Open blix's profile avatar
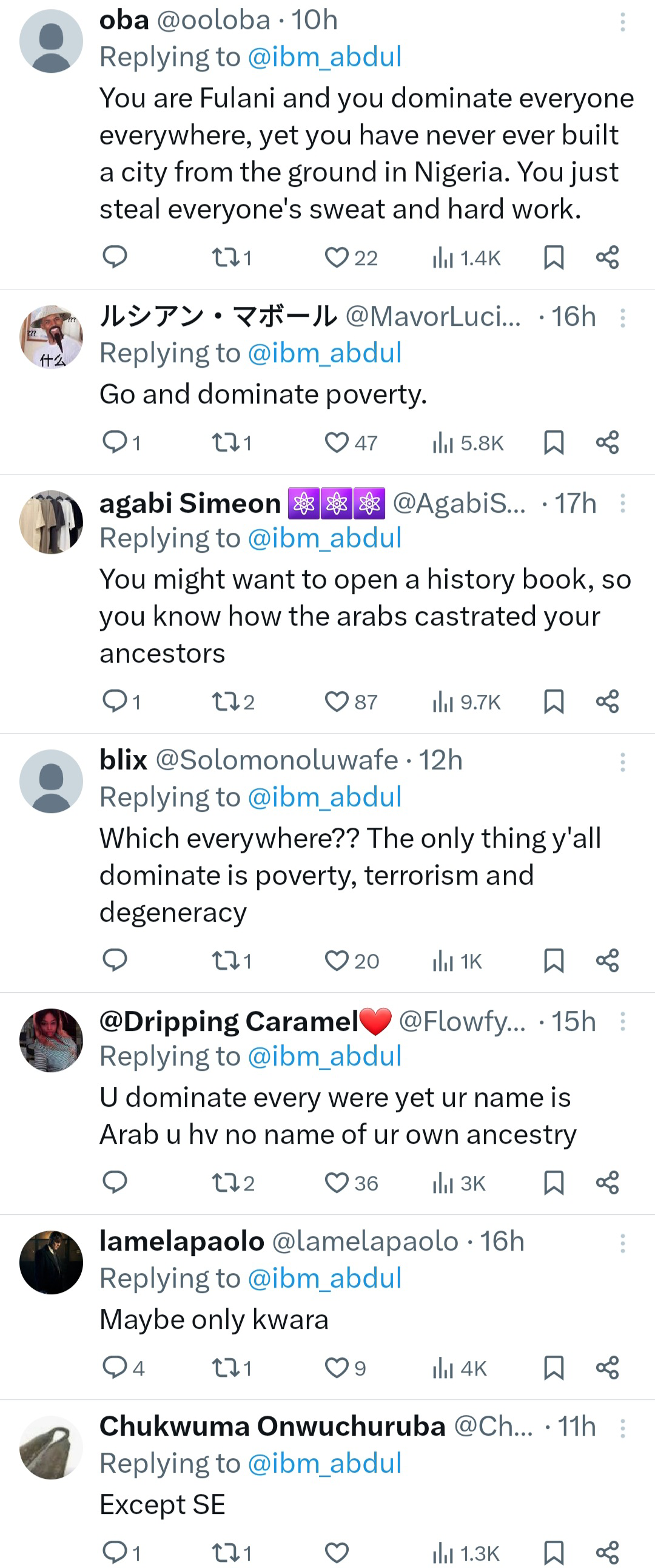Viewport: 655px width, 1568px height. pos(51,781)
